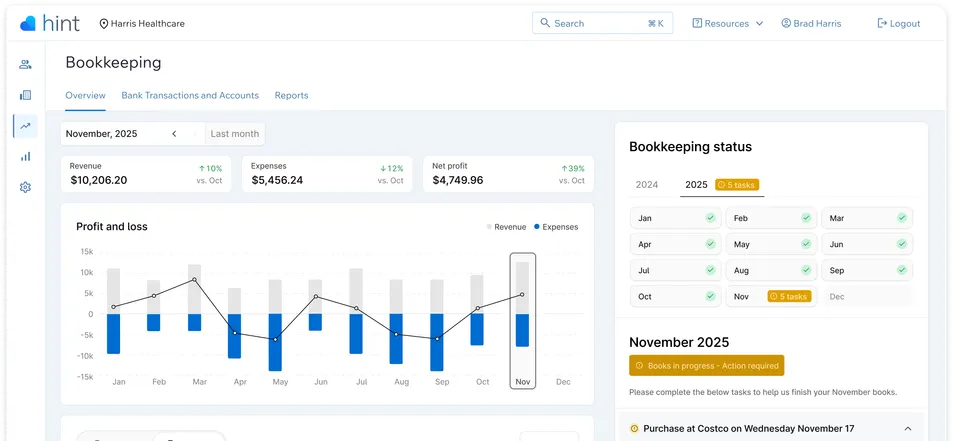Screen dimensions: 953x441
Task: Click the 5 tasks badge beside 2025
Action: tap(737, 185)
